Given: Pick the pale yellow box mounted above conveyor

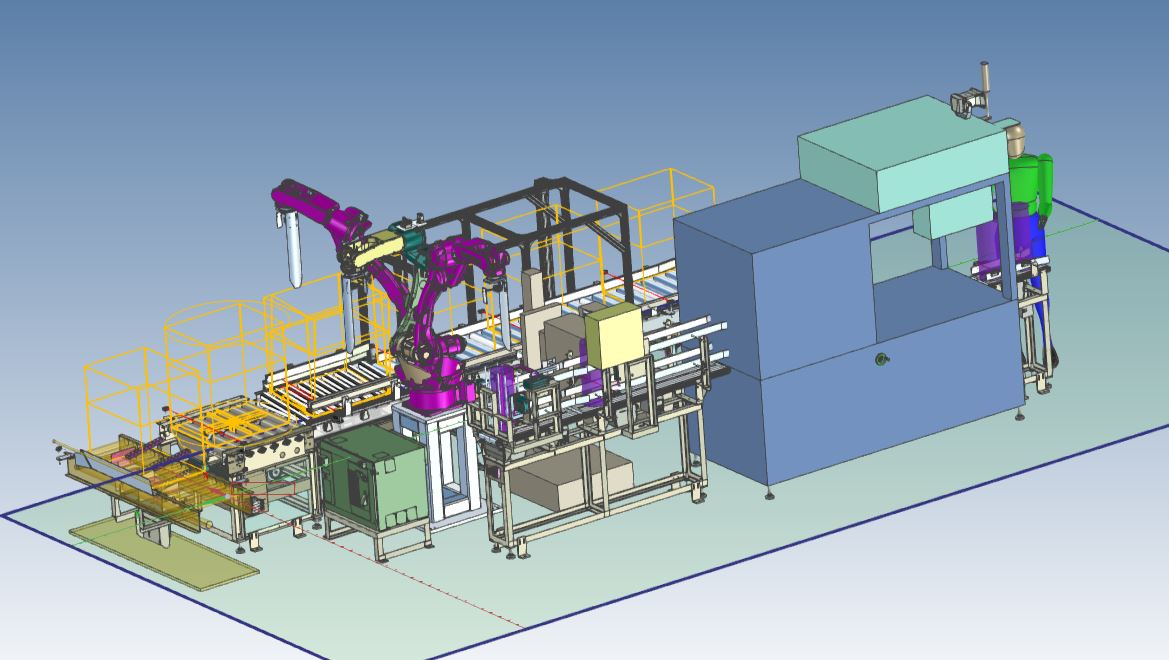Looking at the screenshot, I should click(x=614, y=338).
